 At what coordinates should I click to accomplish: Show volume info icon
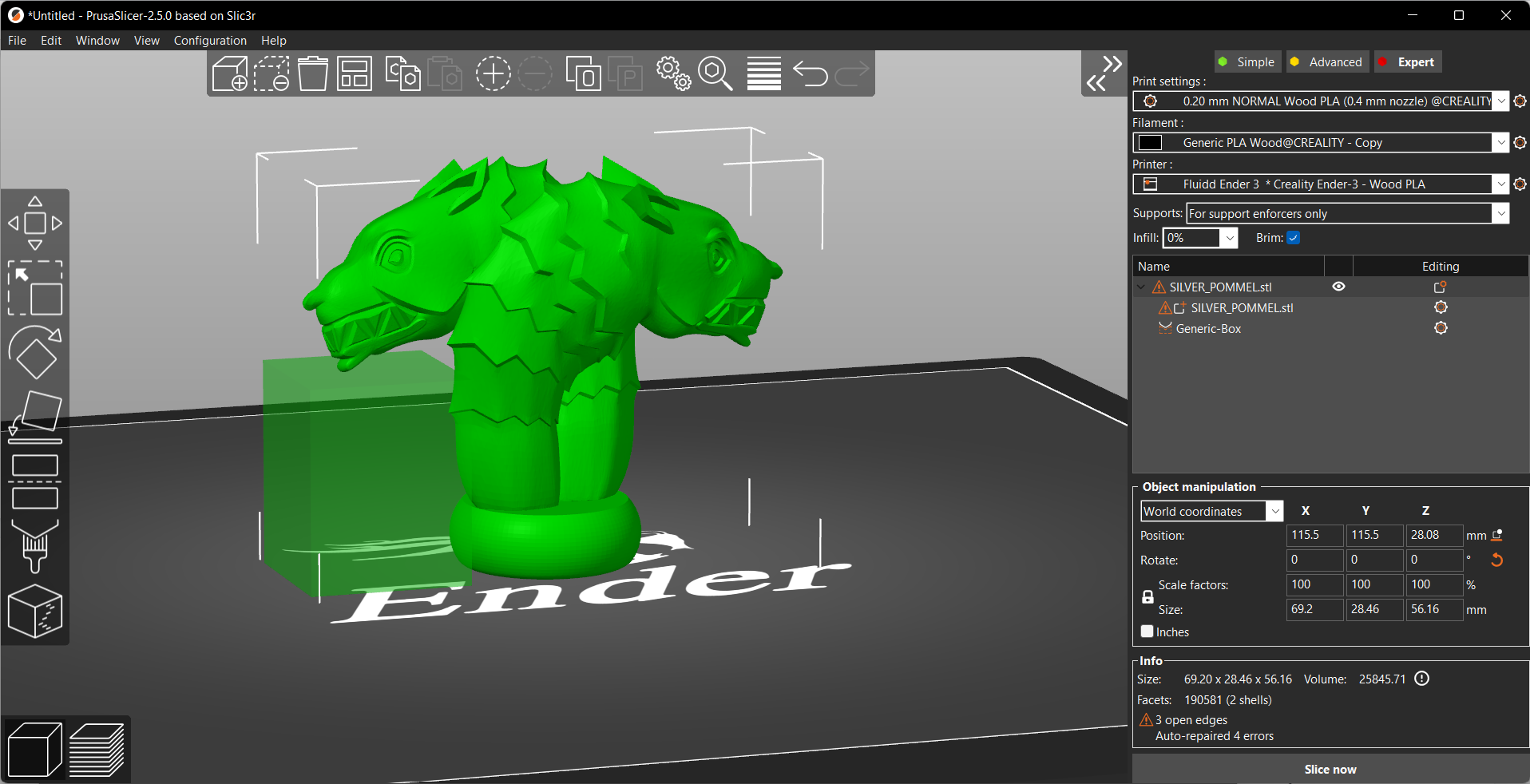(1422, 679)
